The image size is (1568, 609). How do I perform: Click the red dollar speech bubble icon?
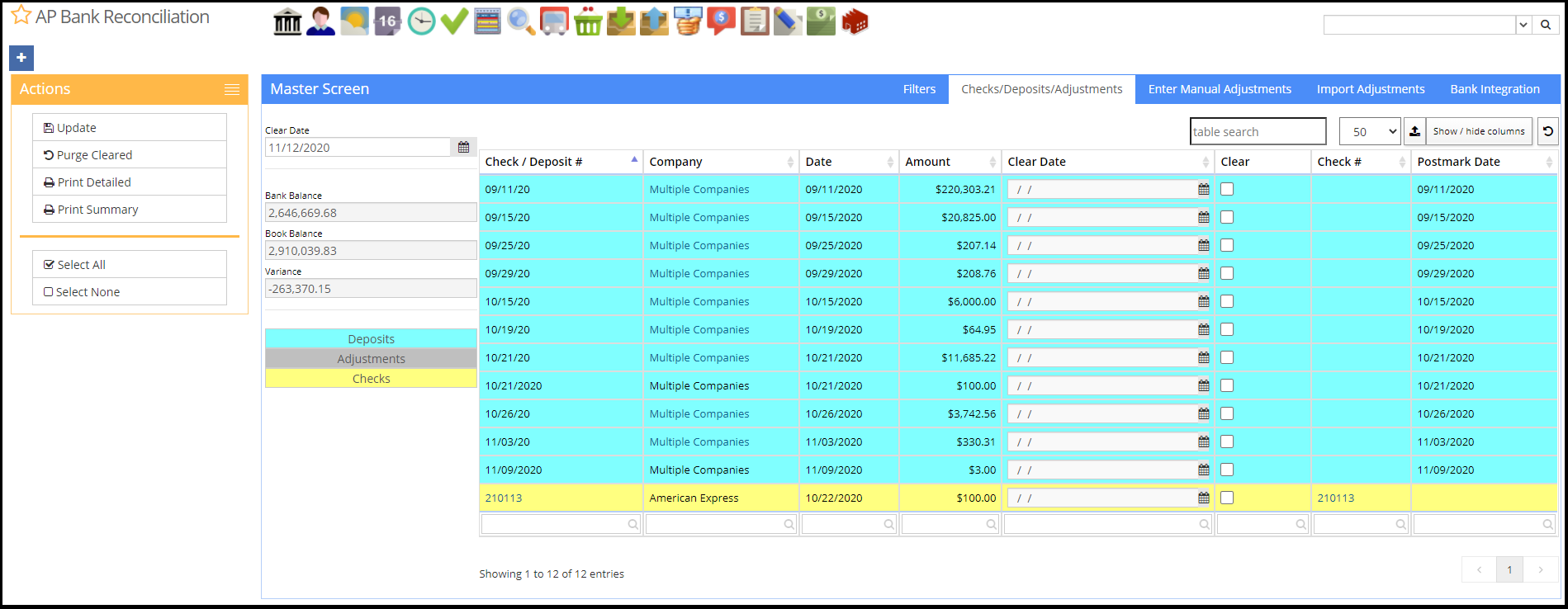pyautogui.click(x=721, y=21)
